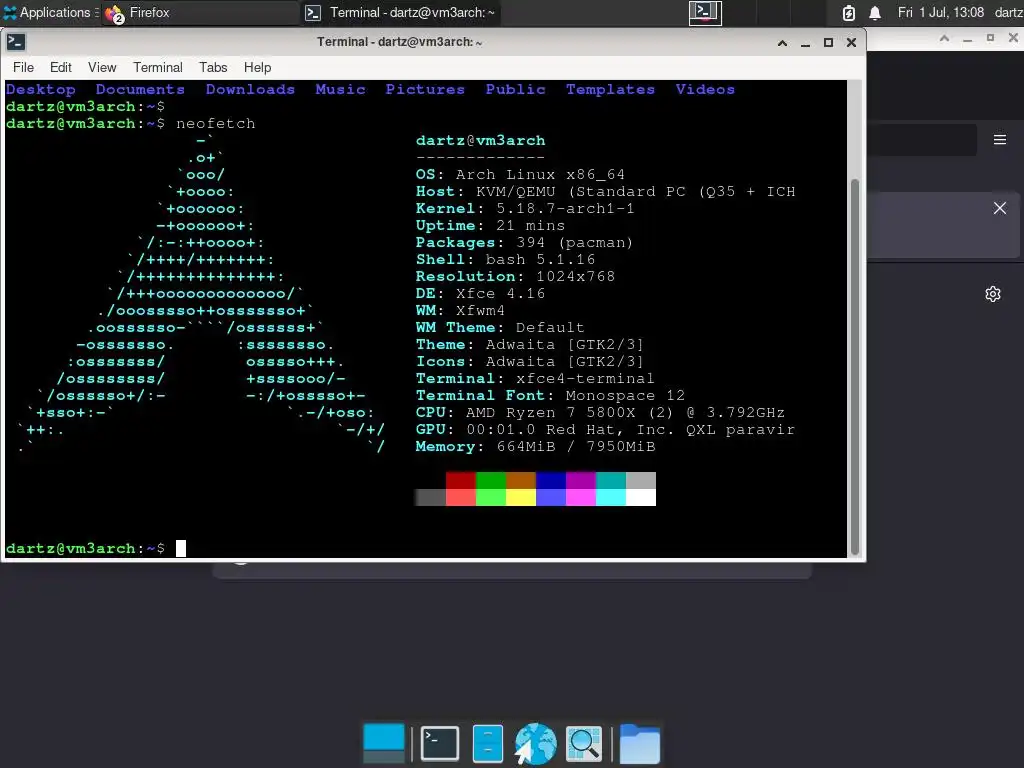Click the magenta color block in neofetch palette
Screen dimensions: 1024x768
(581, 481)
